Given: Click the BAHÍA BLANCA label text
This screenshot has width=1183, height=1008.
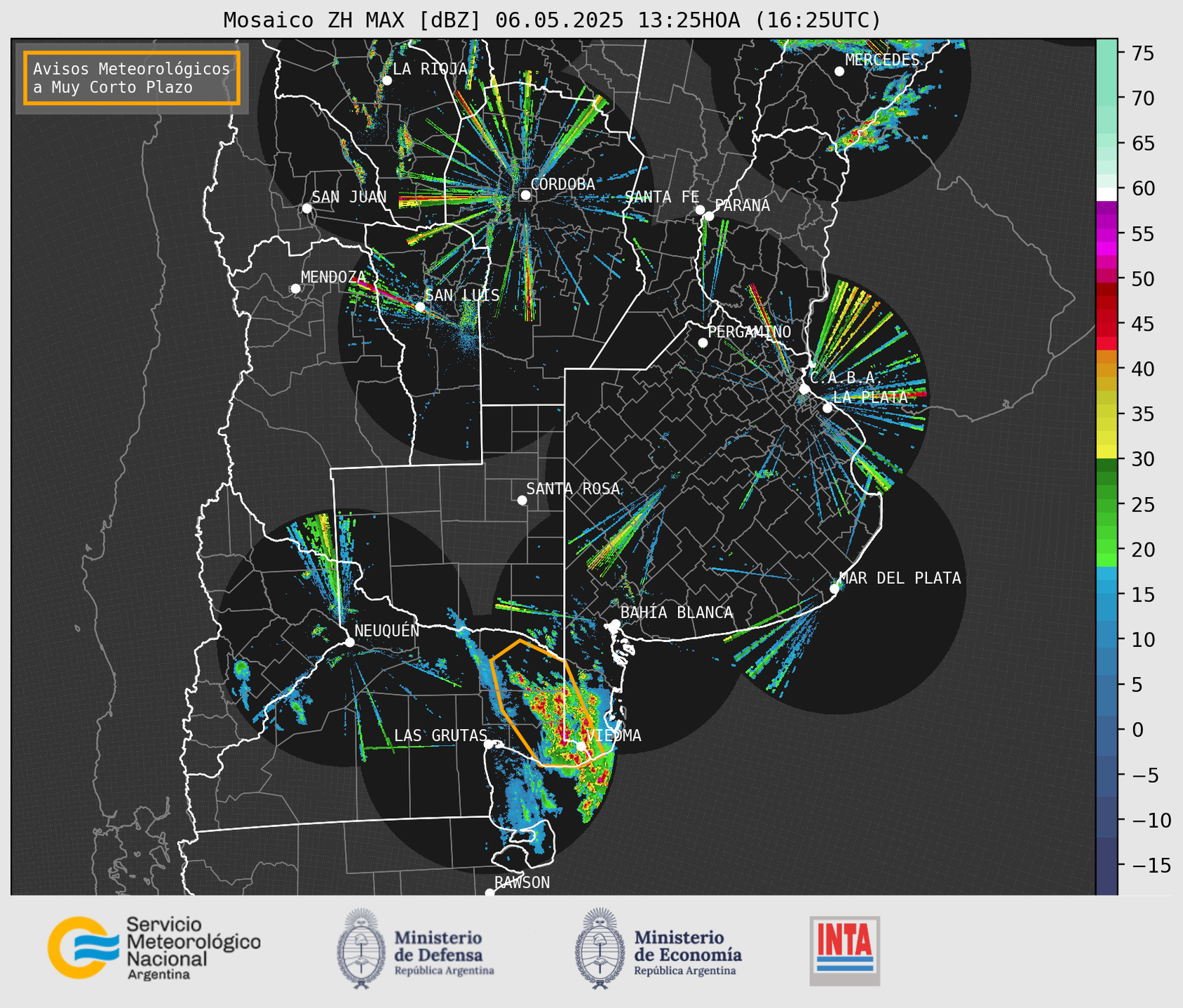Looking at the screenshot, I should (x=677, y=613).
